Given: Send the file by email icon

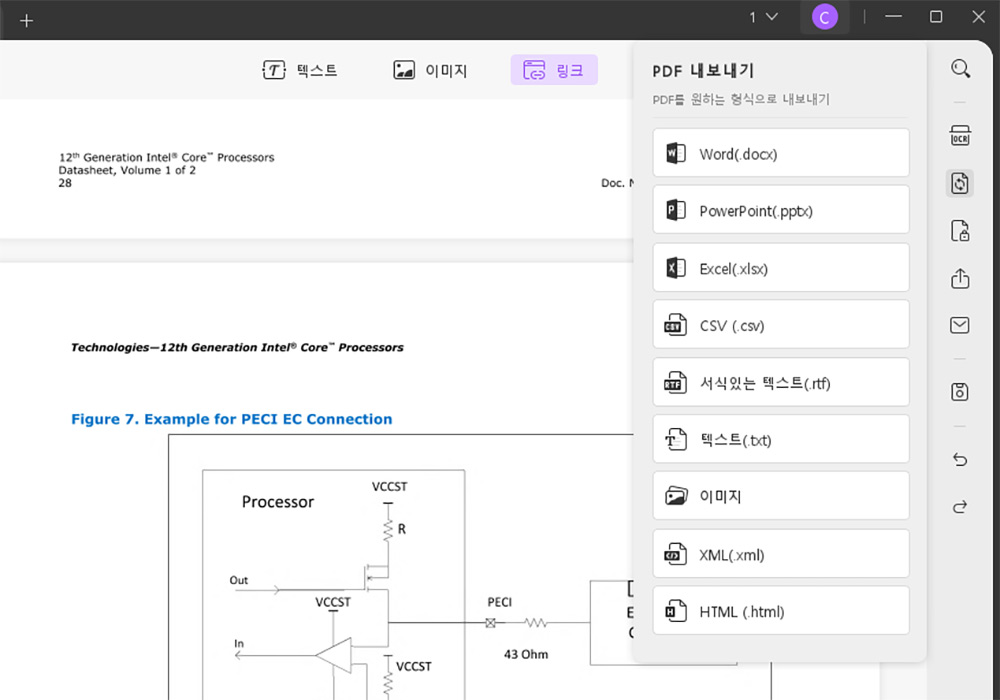Looking at the screenshot, I should (x=960, y=325).
